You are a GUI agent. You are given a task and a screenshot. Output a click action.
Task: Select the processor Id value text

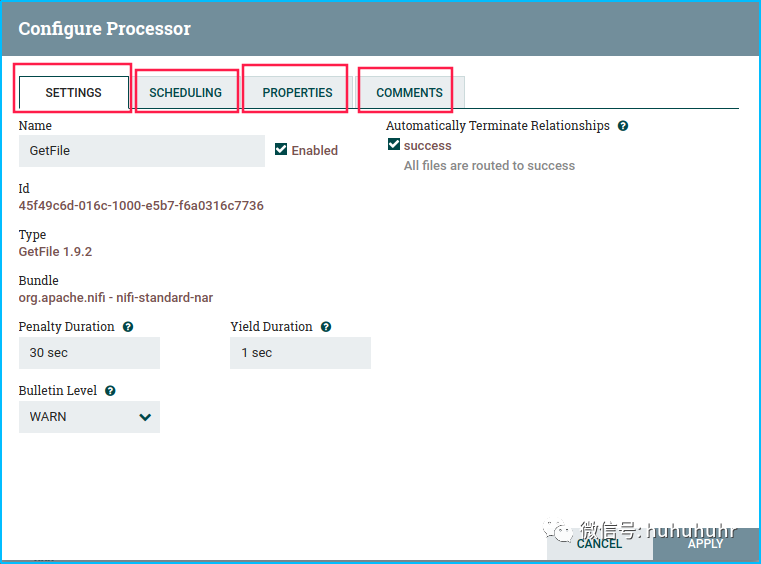coord(141,206)
